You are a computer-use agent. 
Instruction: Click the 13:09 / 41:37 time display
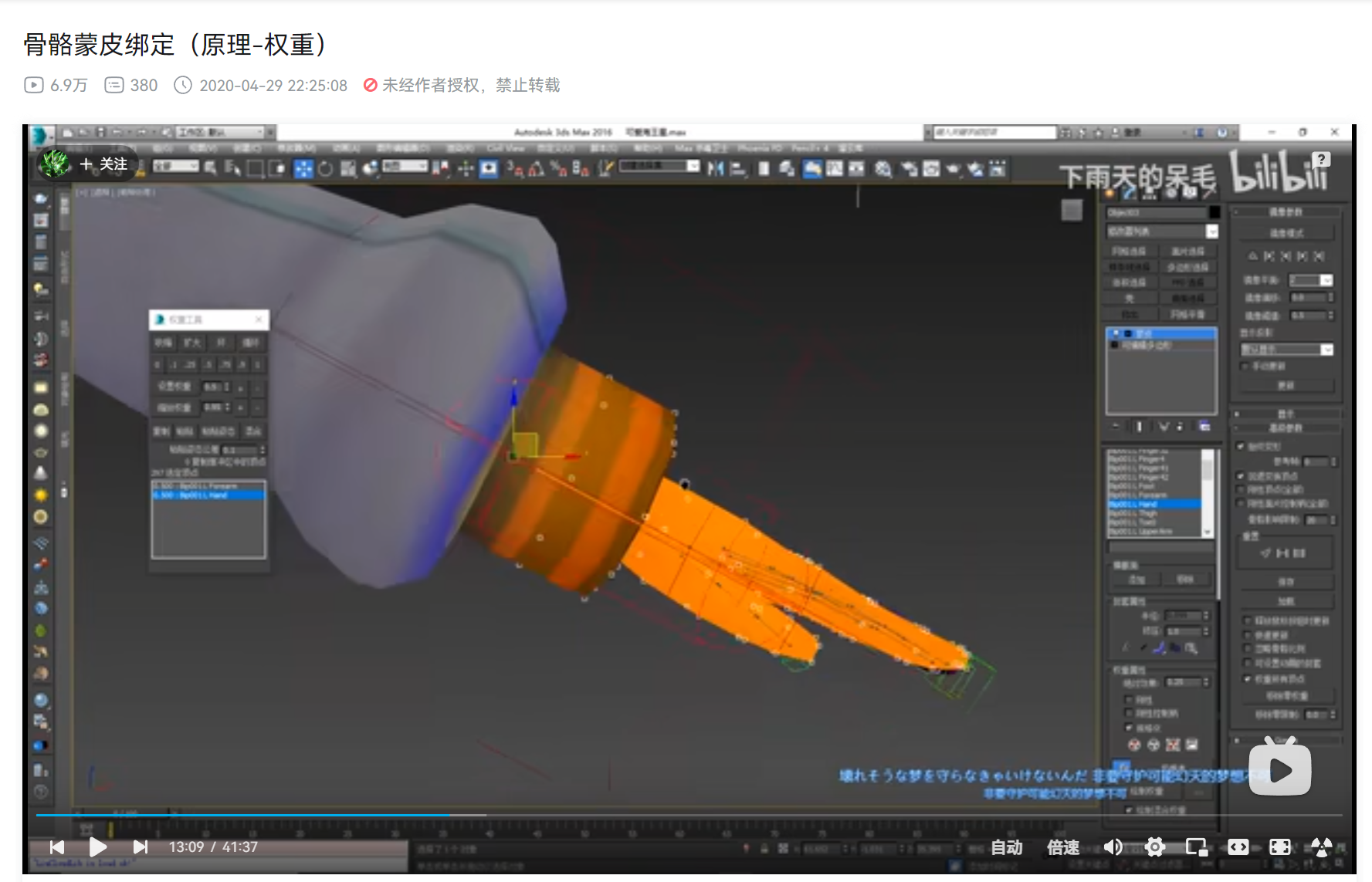(x=213, y=847)
